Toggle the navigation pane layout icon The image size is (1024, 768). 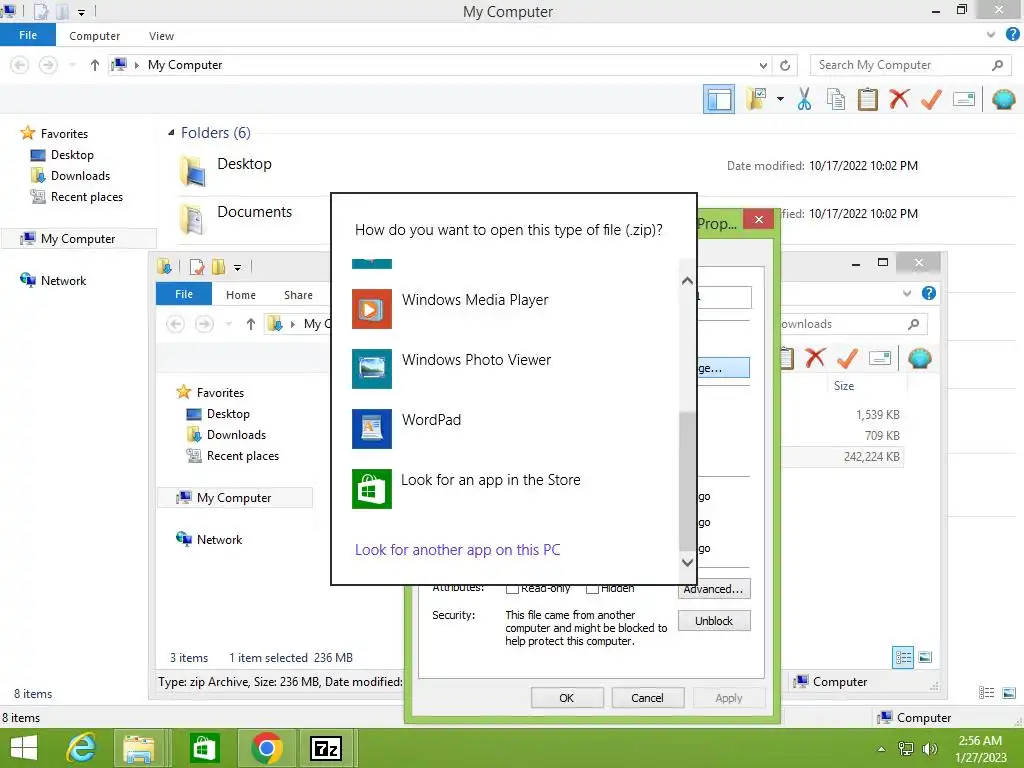coord(718,99)
